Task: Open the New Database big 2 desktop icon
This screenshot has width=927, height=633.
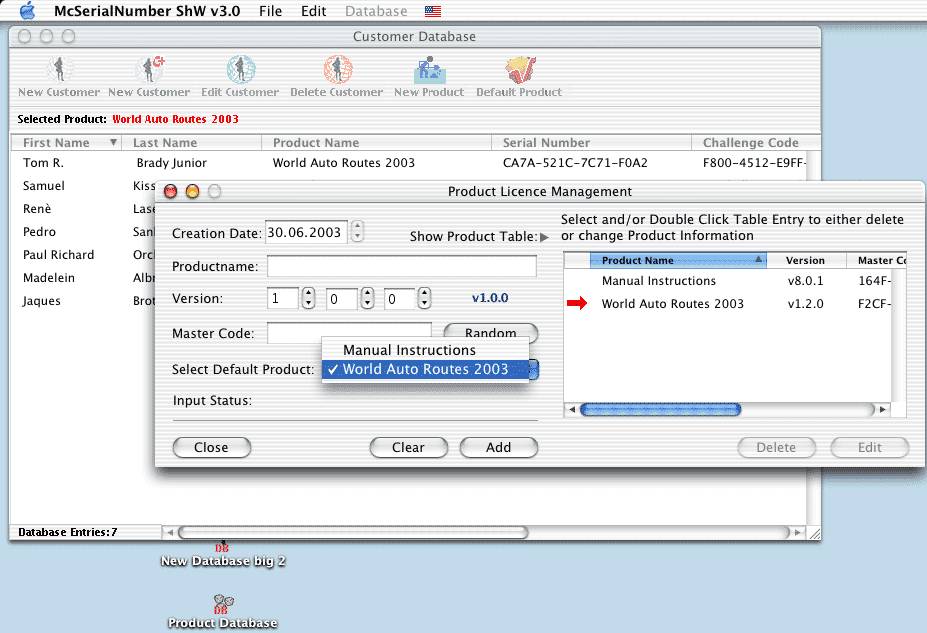Action: pyautogui.click(x=223, y=546)
